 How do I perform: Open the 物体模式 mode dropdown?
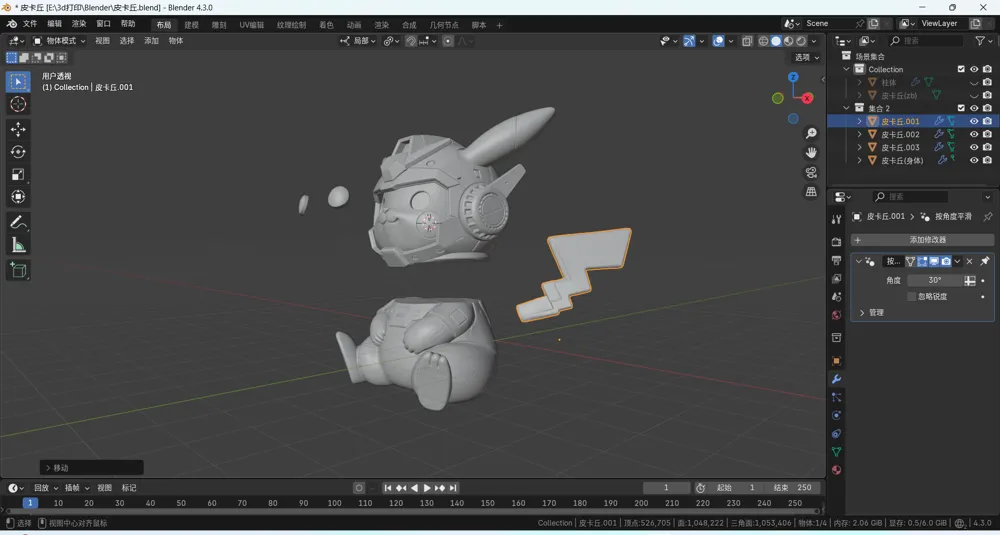click(59, 41)
